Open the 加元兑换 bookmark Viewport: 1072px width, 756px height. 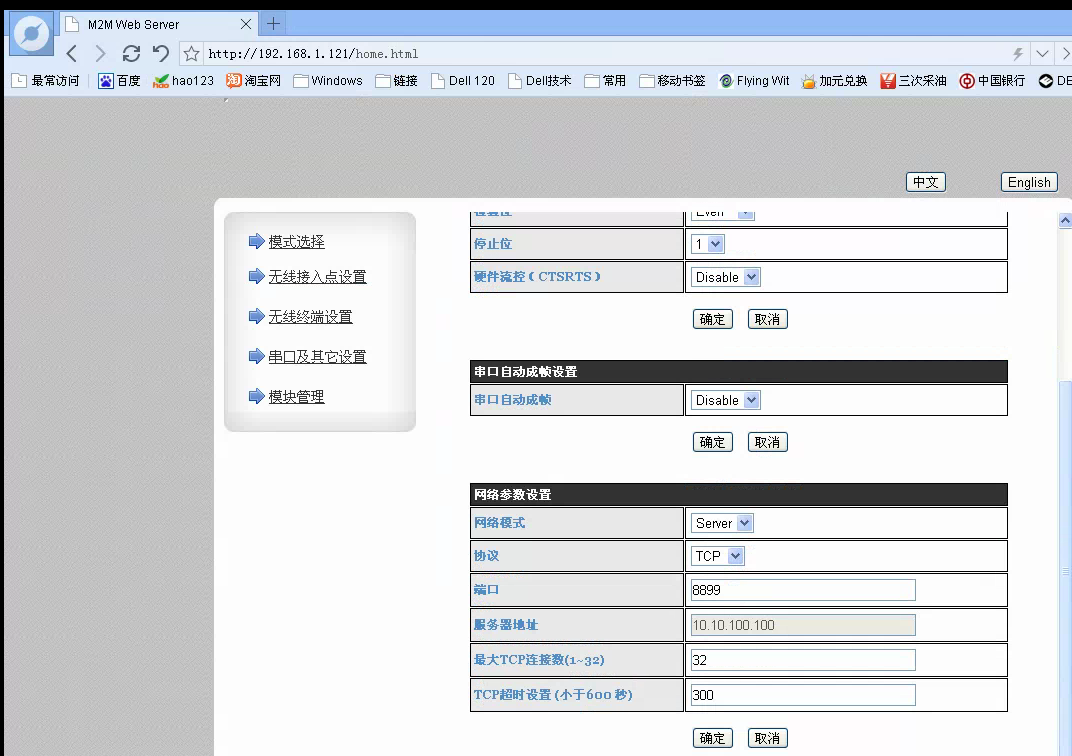pos(834,81)
